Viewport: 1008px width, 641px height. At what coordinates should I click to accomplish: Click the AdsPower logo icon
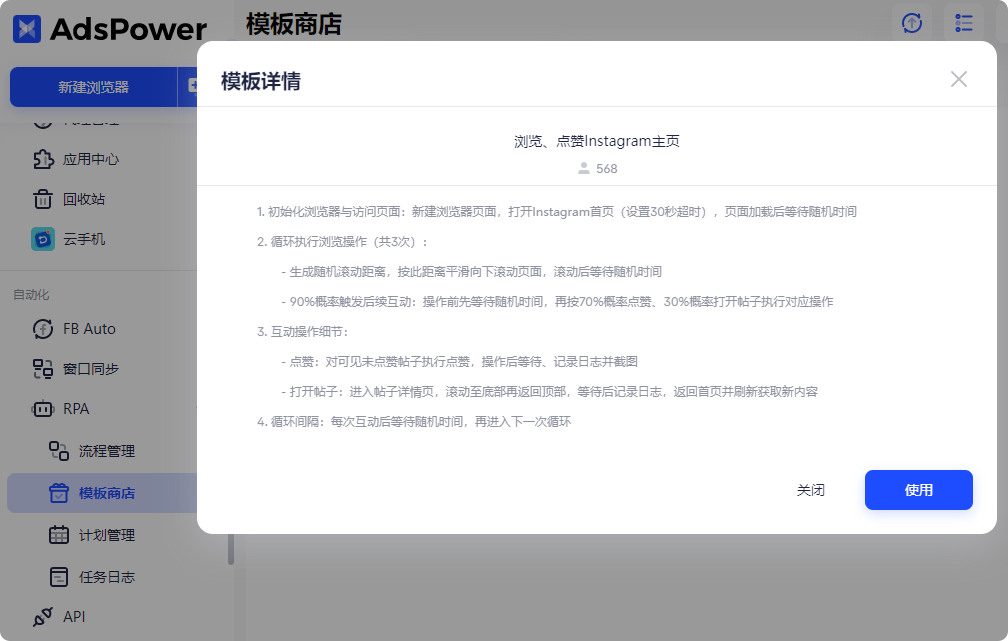pos(27,29)
